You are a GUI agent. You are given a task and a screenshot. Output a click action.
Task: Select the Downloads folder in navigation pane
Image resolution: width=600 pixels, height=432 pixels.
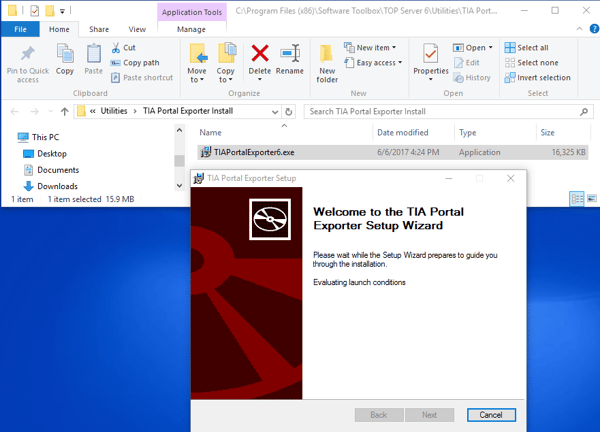[x=57, y=186]
